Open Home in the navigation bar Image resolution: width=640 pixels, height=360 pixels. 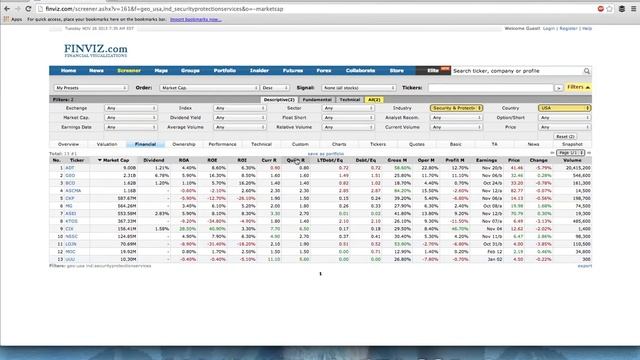[x=68, y=71]
